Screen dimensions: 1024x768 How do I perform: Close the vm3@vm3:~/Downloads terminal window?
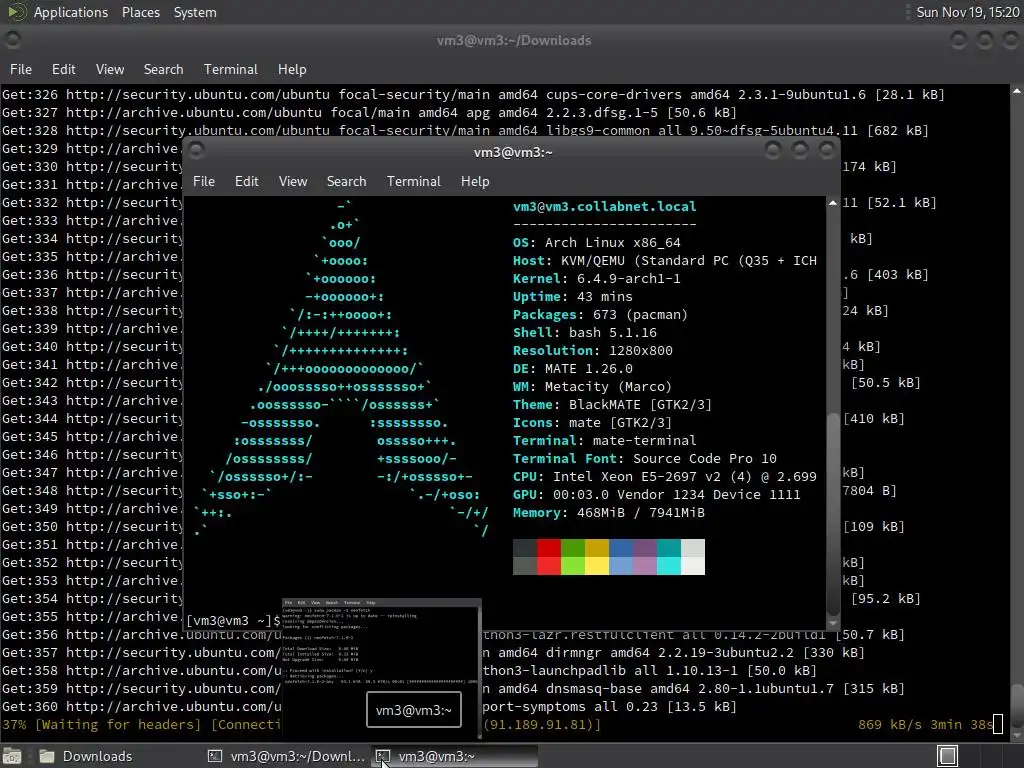[1011, 40]
